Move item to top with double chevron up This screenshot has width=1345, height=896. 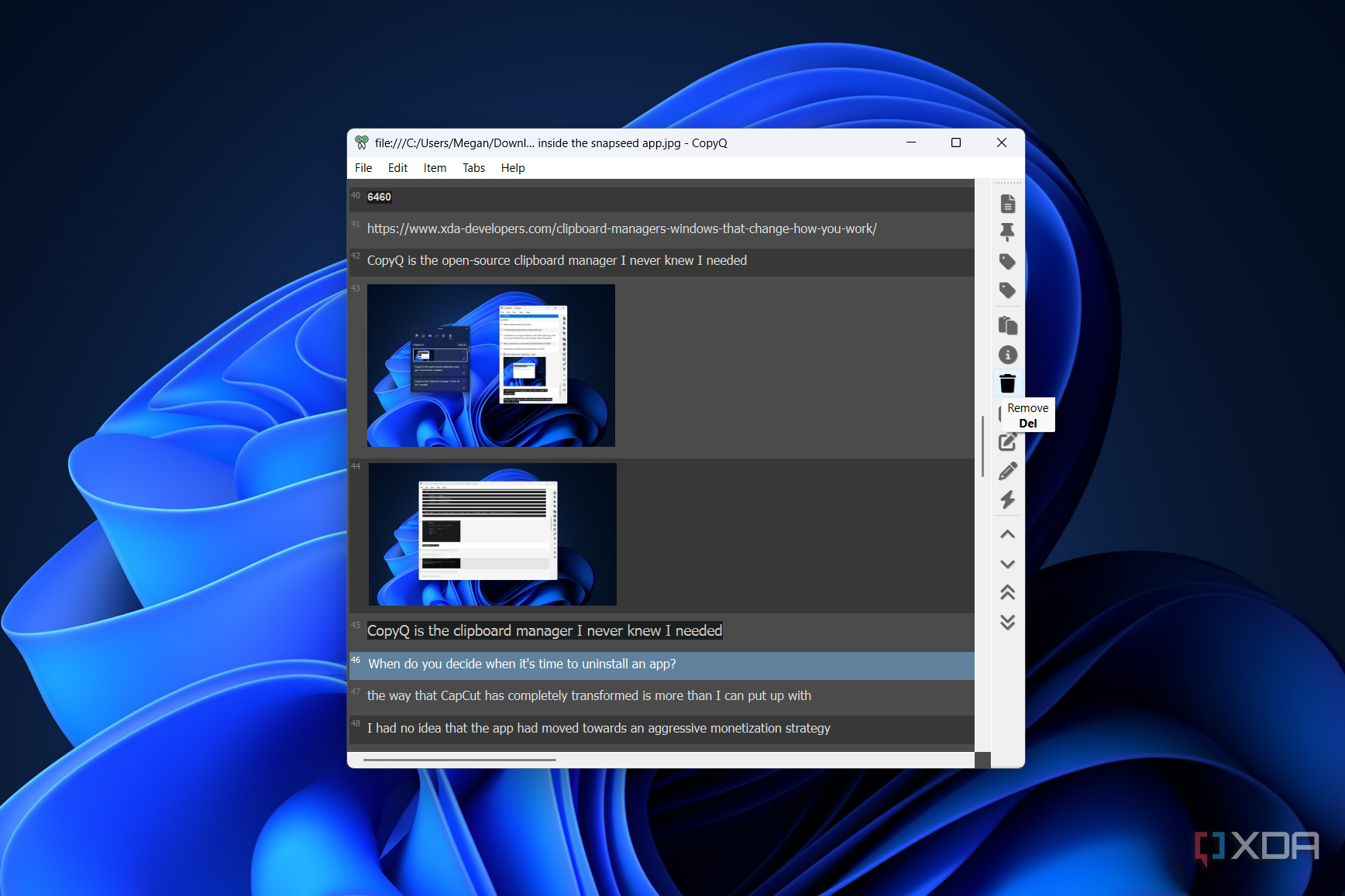pyautogui.click(x=1007, y=592)
